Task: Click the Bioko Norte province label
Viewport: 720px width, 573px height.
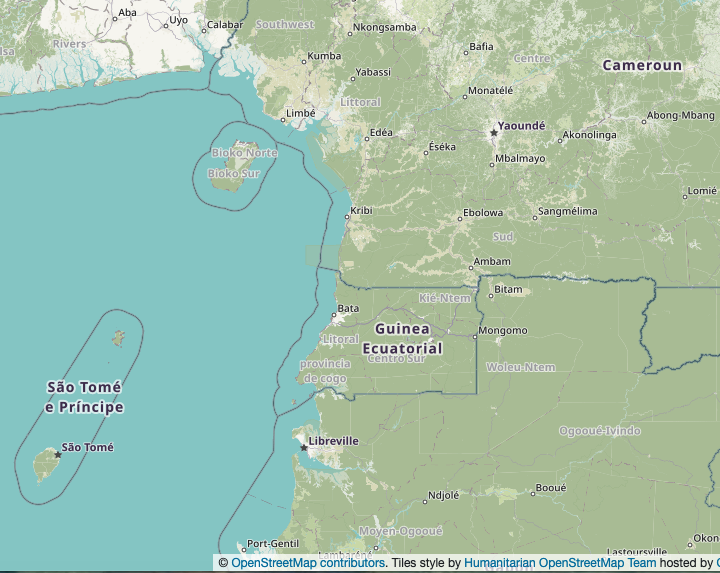Action: pyautogui.click(x=244, y=152)
